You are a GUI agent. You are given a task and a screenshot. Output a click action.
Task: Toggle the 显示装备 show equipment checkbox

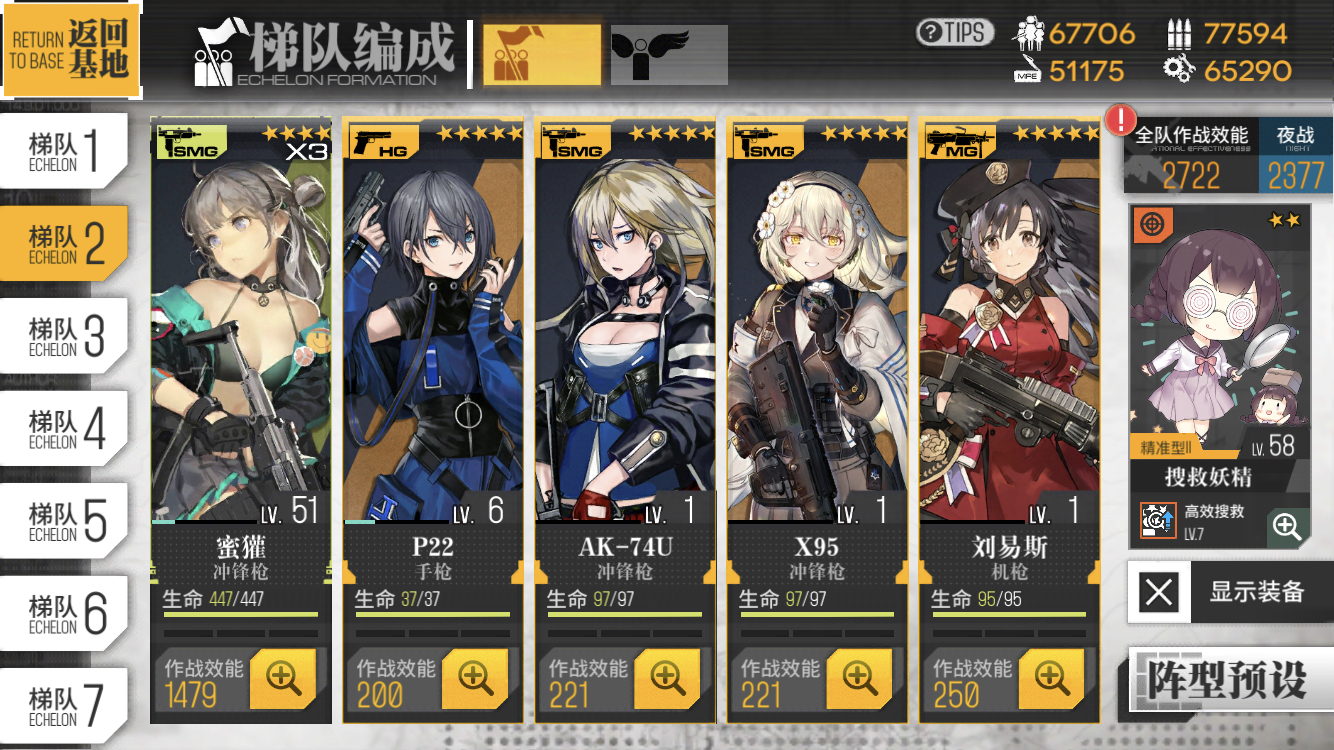[x=1159, y=592]
